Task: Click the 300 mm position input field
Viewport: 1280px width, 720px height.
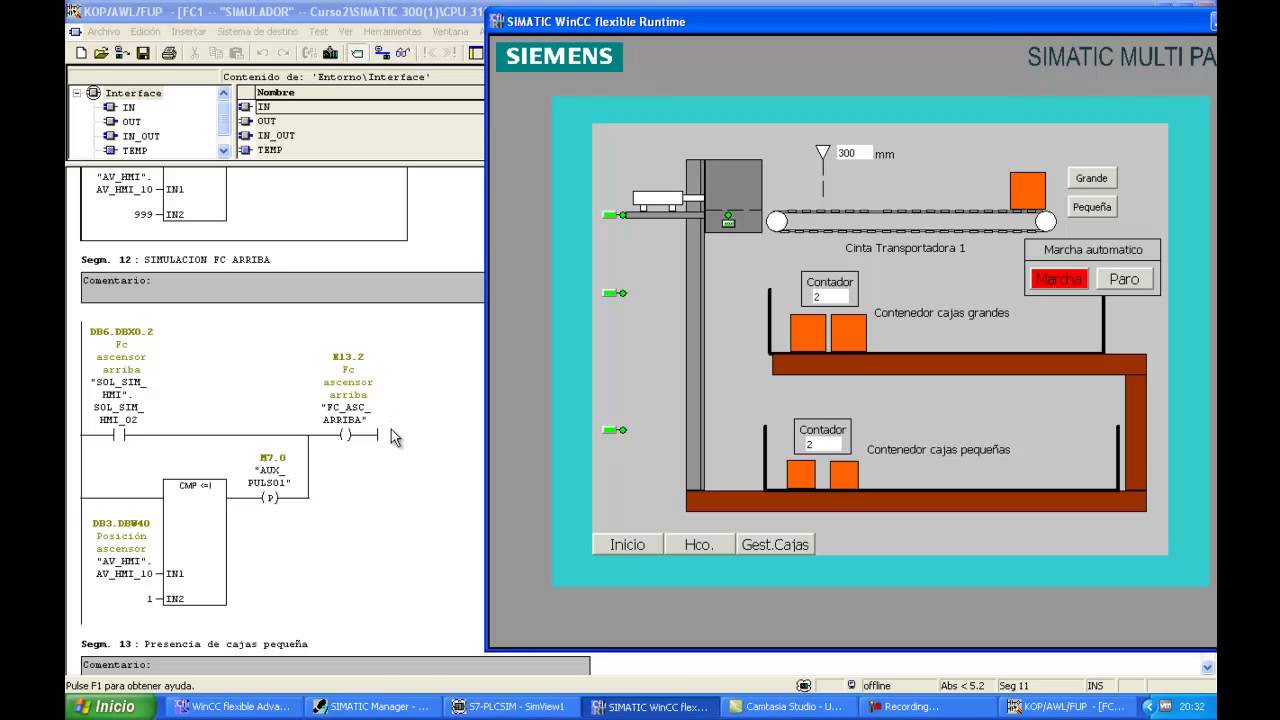Action: click(853, 153)
